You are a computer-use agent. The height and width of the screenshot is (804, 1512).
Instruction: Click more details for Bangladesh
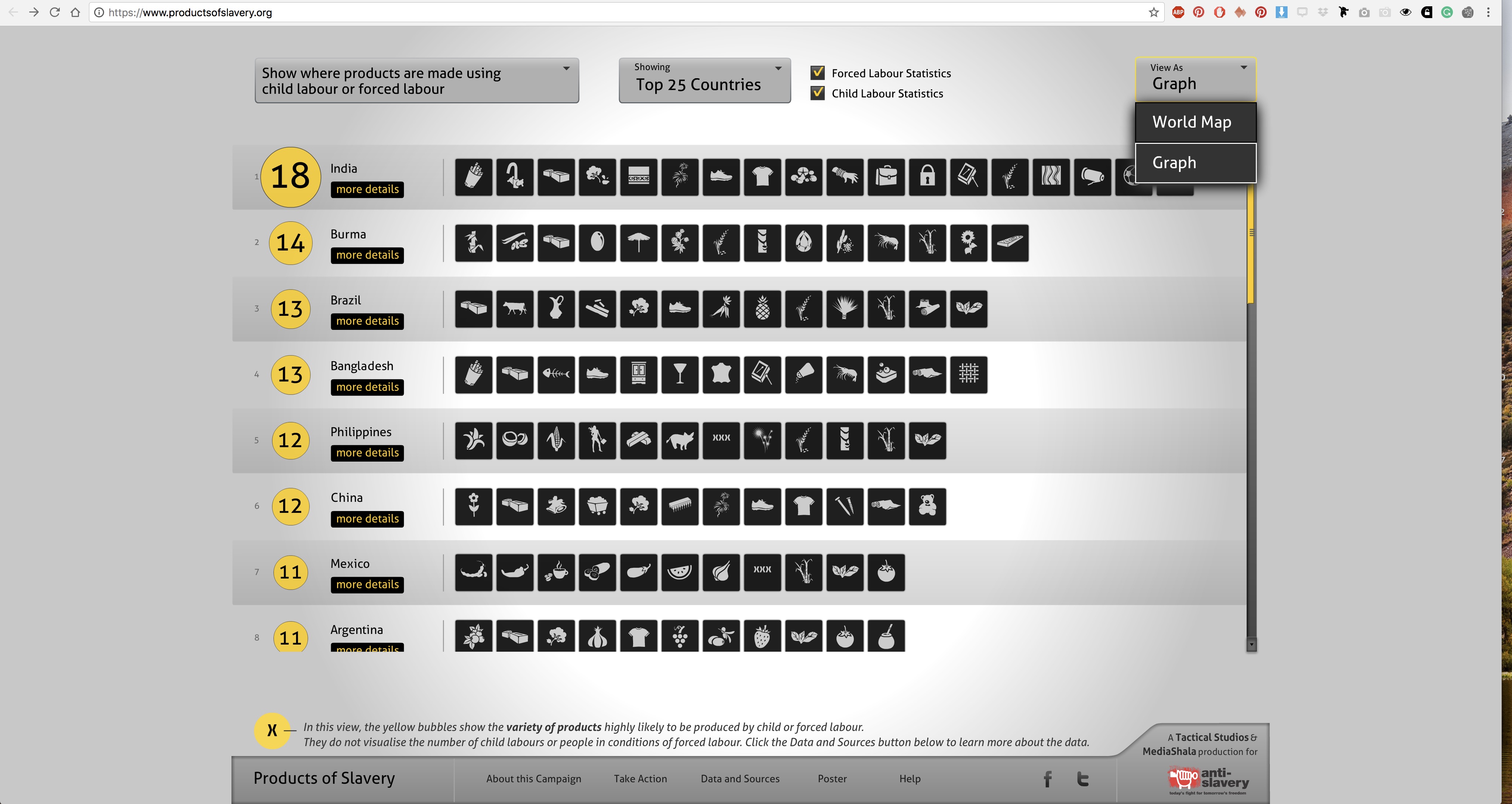click(x=367, y=387)
